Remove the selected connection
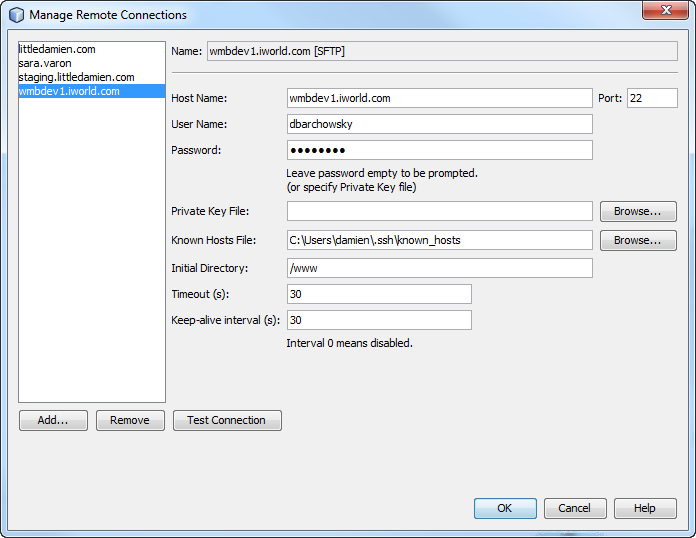 point(130,420)
